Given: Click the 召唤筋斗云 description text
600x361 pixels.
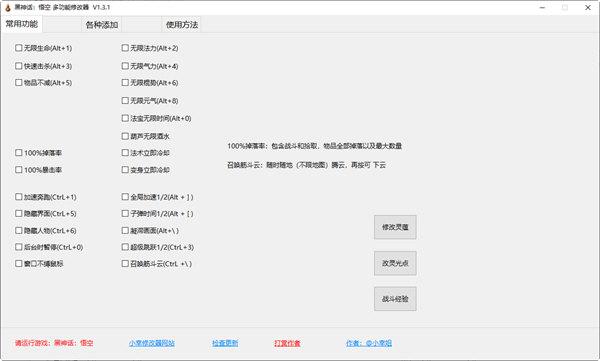Looking at the screenshot, I should point(307,165).
